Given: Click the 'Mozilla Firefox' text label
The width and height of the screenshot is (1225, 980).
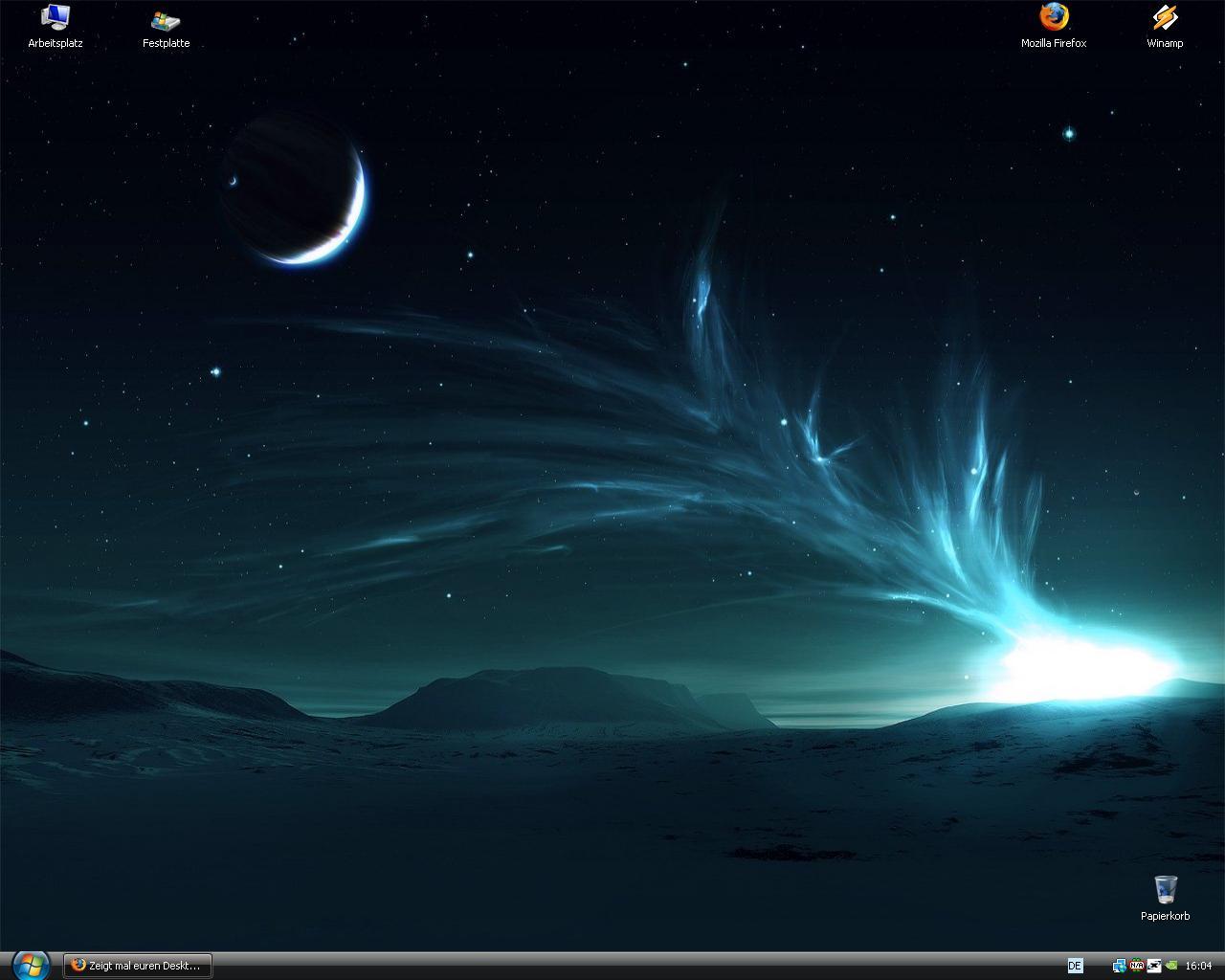Looking at the screenshot, I should click(1054, 43).
